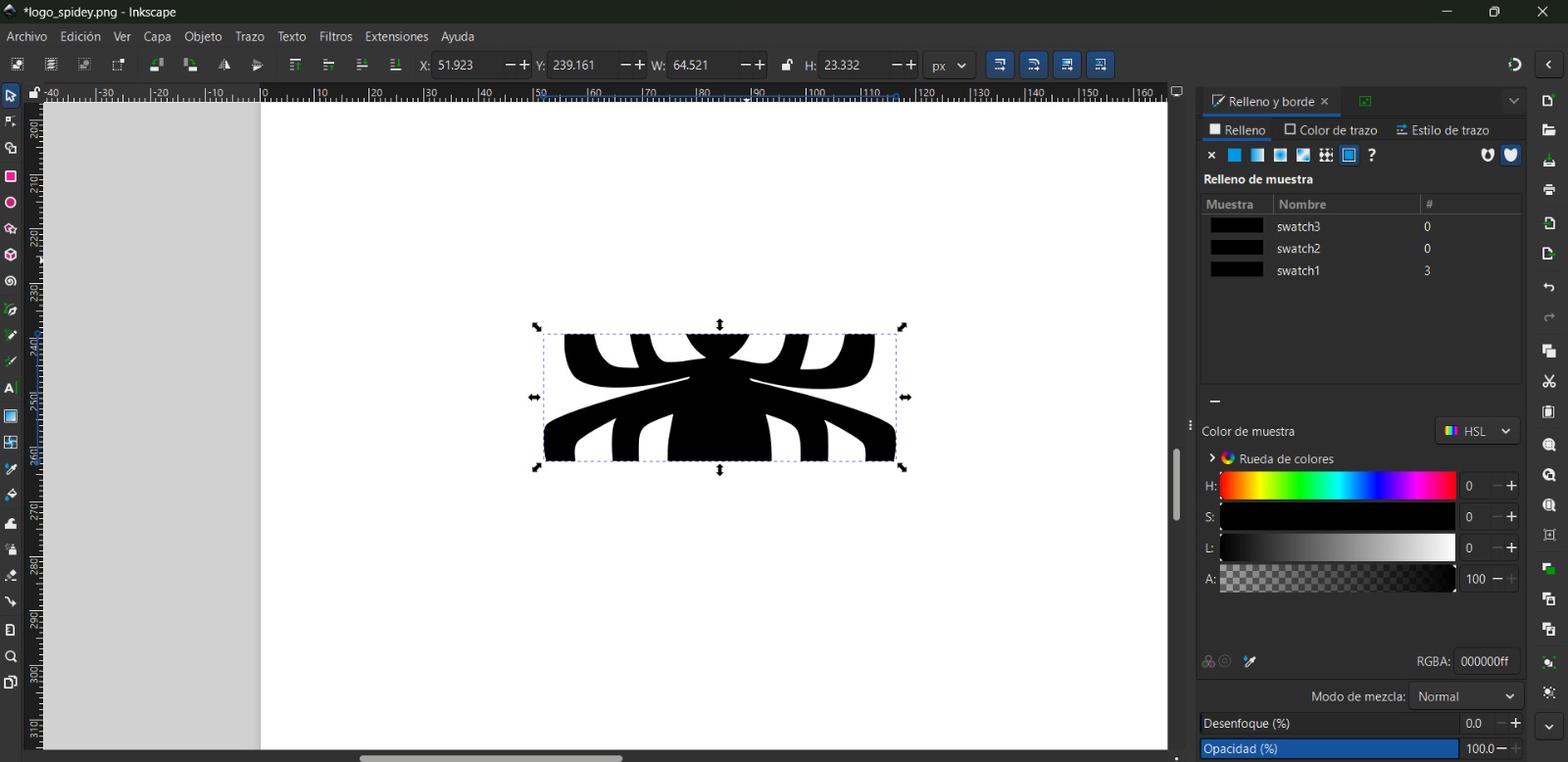Switch to the Estilo de trazo tab
Image resolution: width=1568 pixels, height=762 pixels.
tap(1443, 130)
